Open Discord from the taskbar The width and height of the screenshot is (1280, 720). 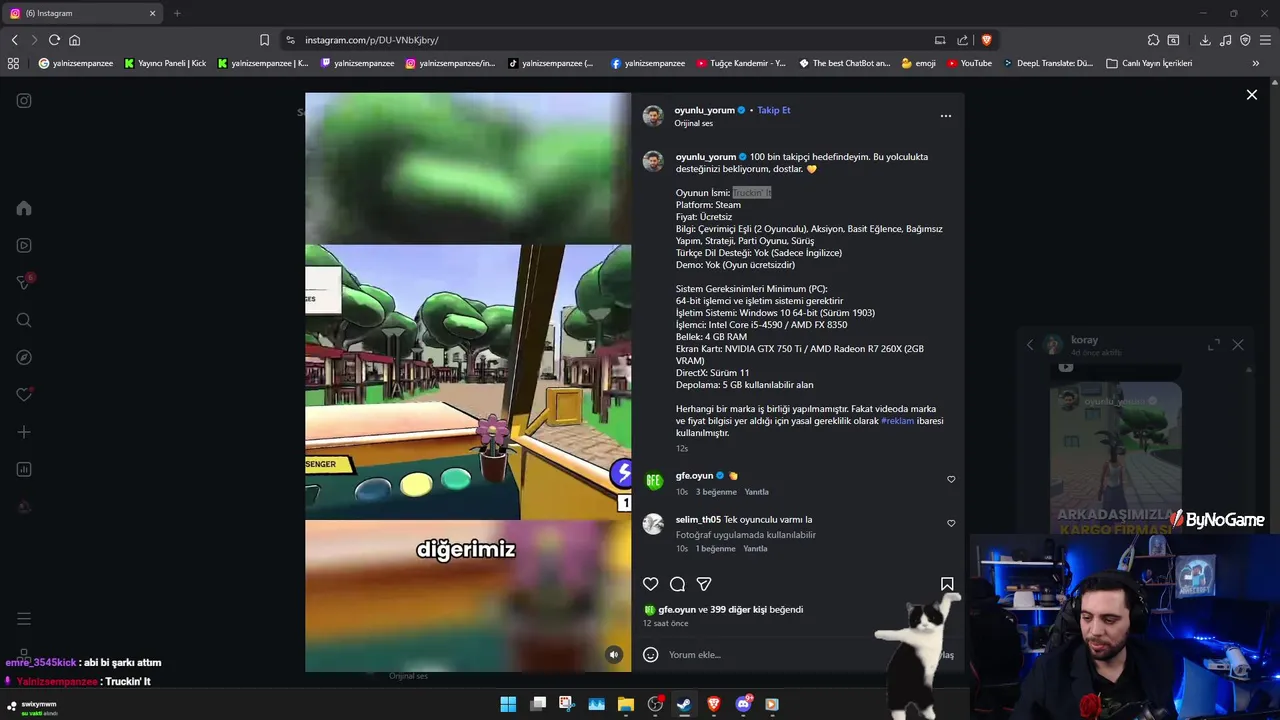click(743, 704)
